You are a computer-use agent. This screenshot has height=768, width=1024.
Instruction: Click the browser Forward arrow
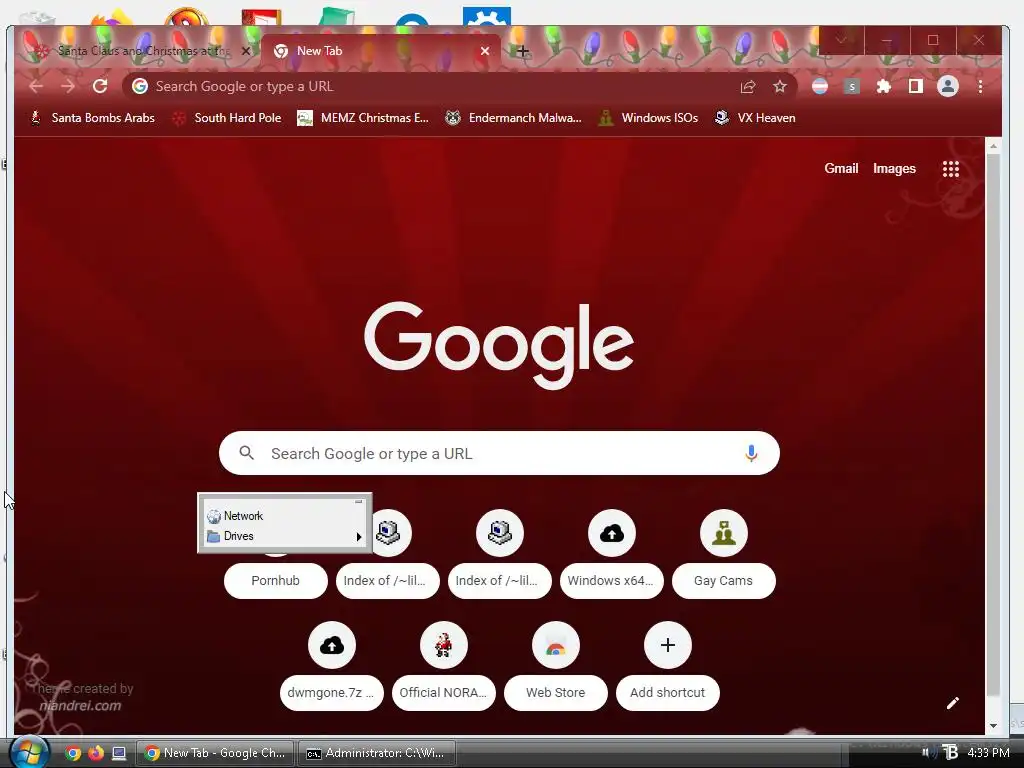[x=68, y=86]
